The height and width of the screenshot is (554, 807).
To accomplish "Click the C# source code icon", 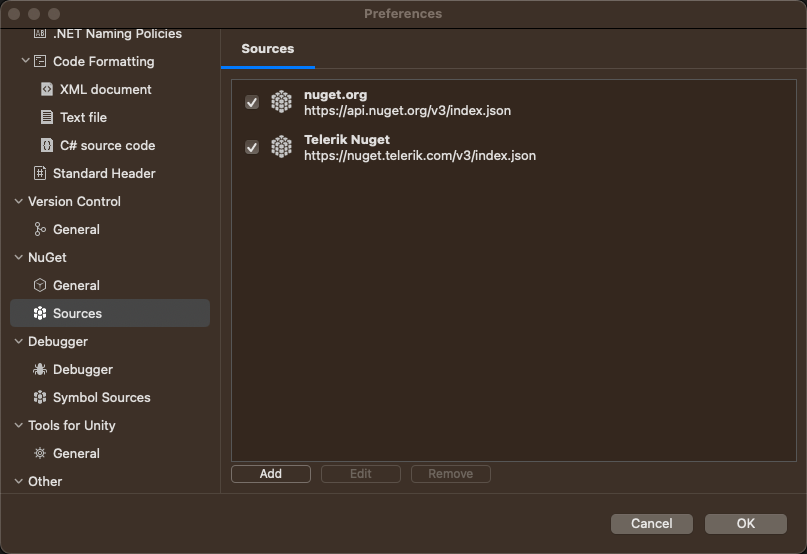I will click(x=47, y=145).
